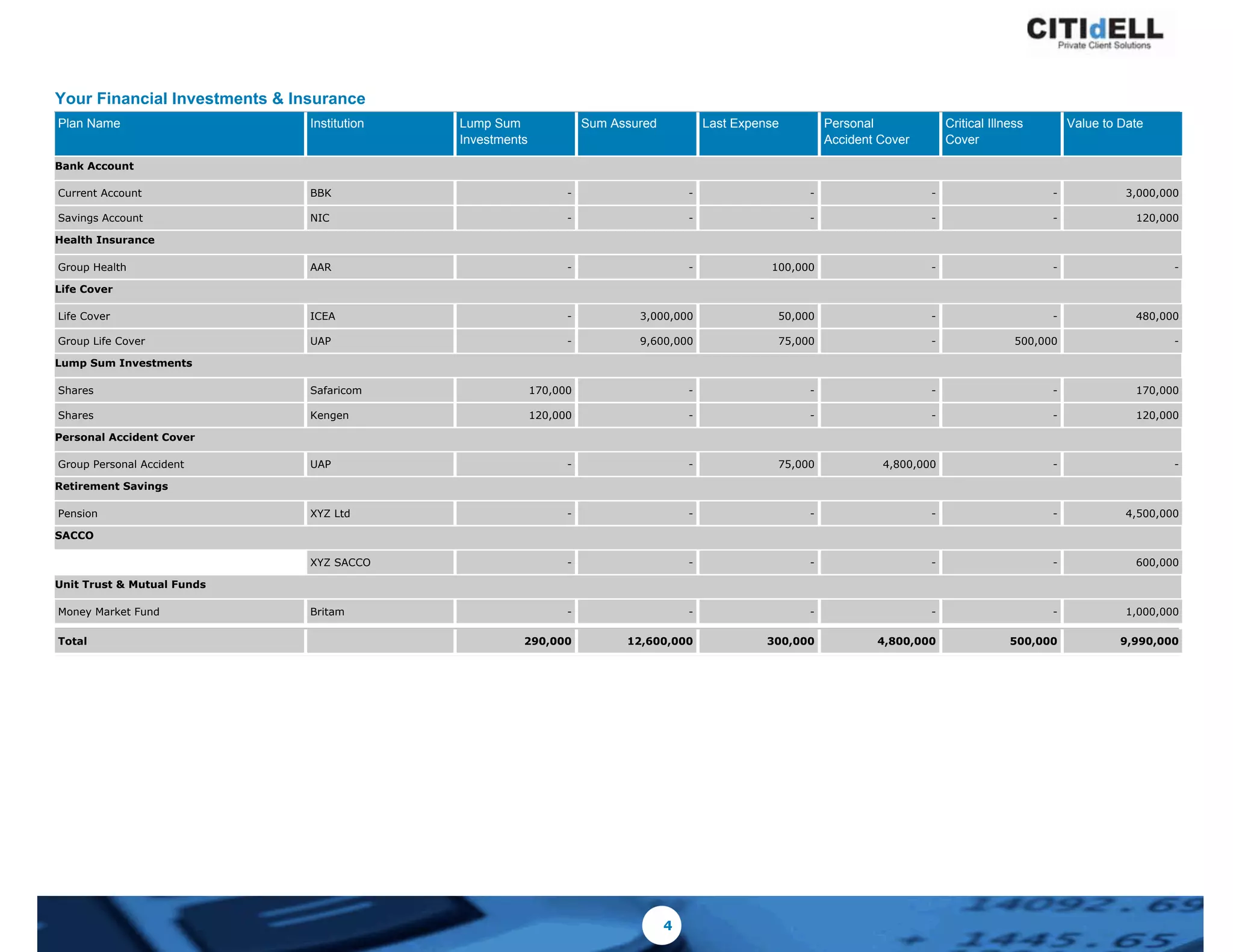Screen dimensions: 1233x952
Task: Select the 'Current Account' plan cell
Action: [x=179, y=193]
